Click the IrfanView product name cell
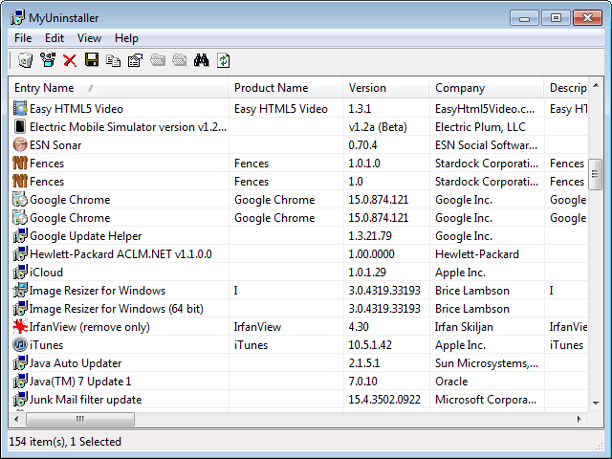 tap(257, 327)
